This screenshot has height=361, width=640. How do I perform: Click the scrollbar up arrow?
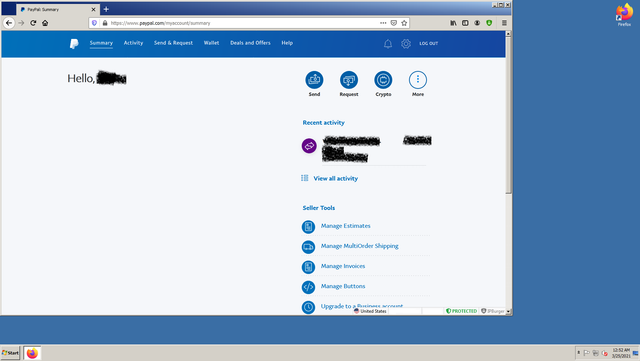tap(508, 34)
